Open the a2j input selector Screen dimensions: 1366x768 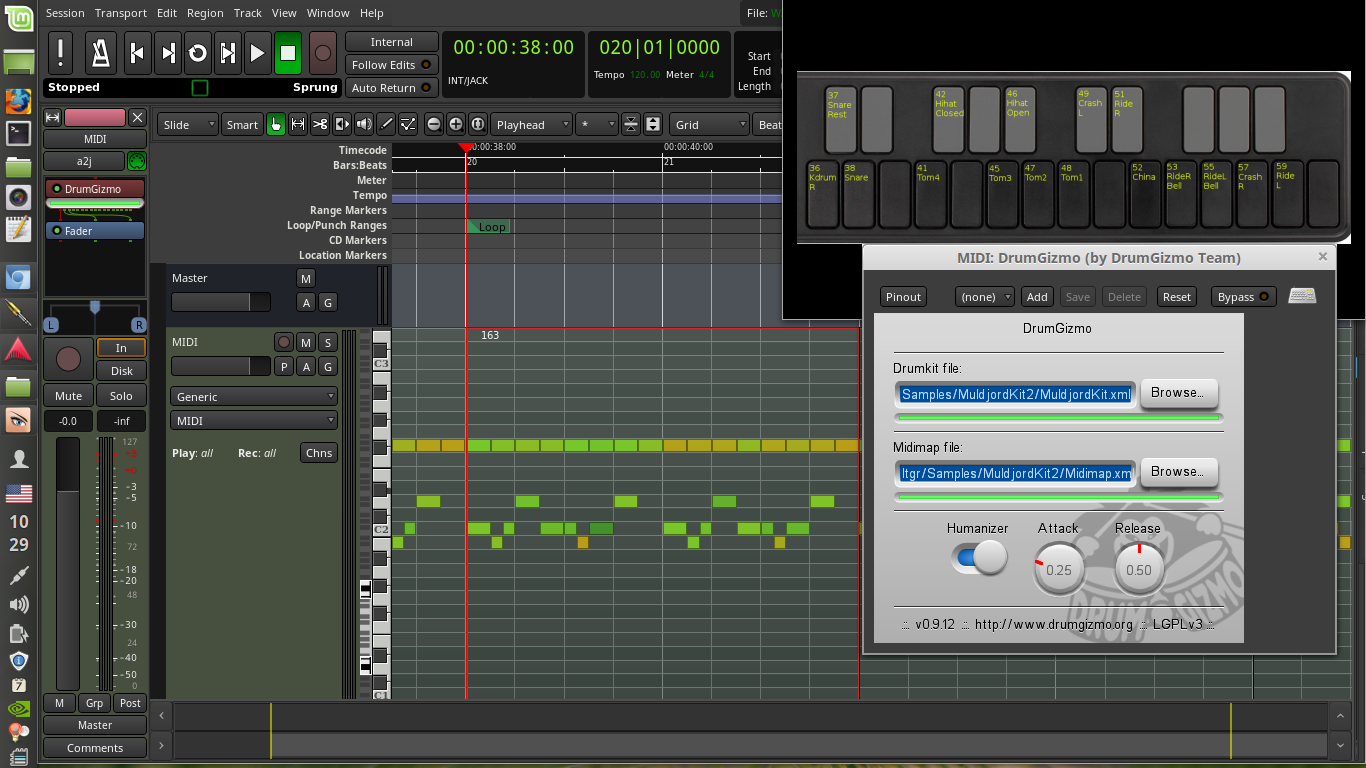click(x=84, y=161)
